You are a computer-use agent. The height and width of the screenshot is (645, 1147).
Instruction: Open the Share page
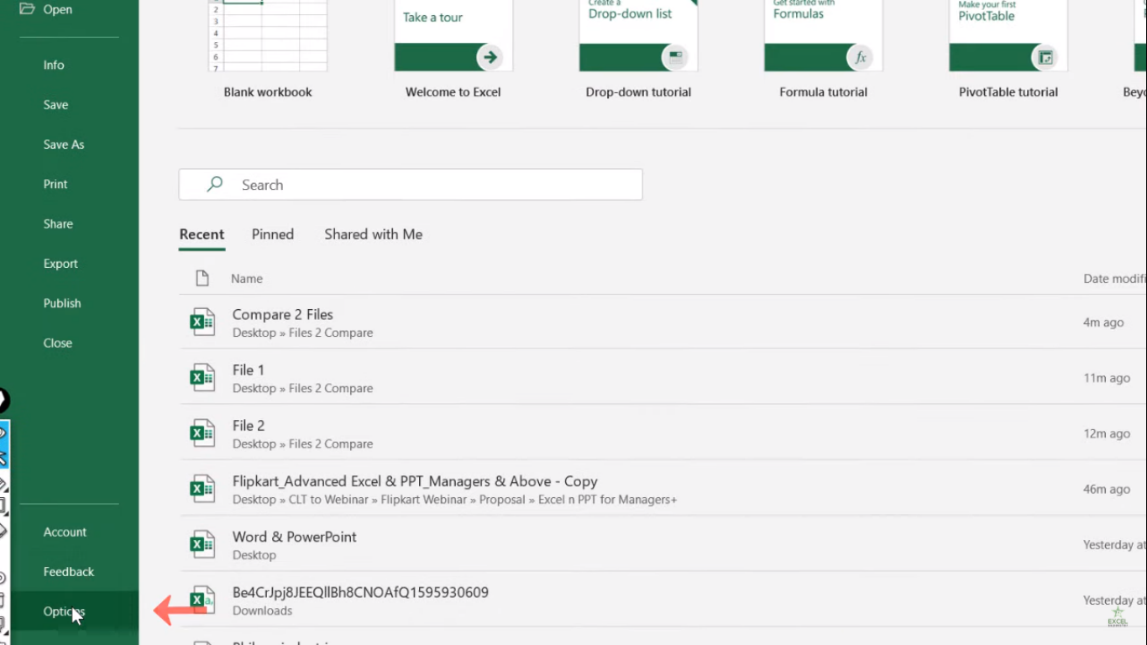tap(58, 224)
